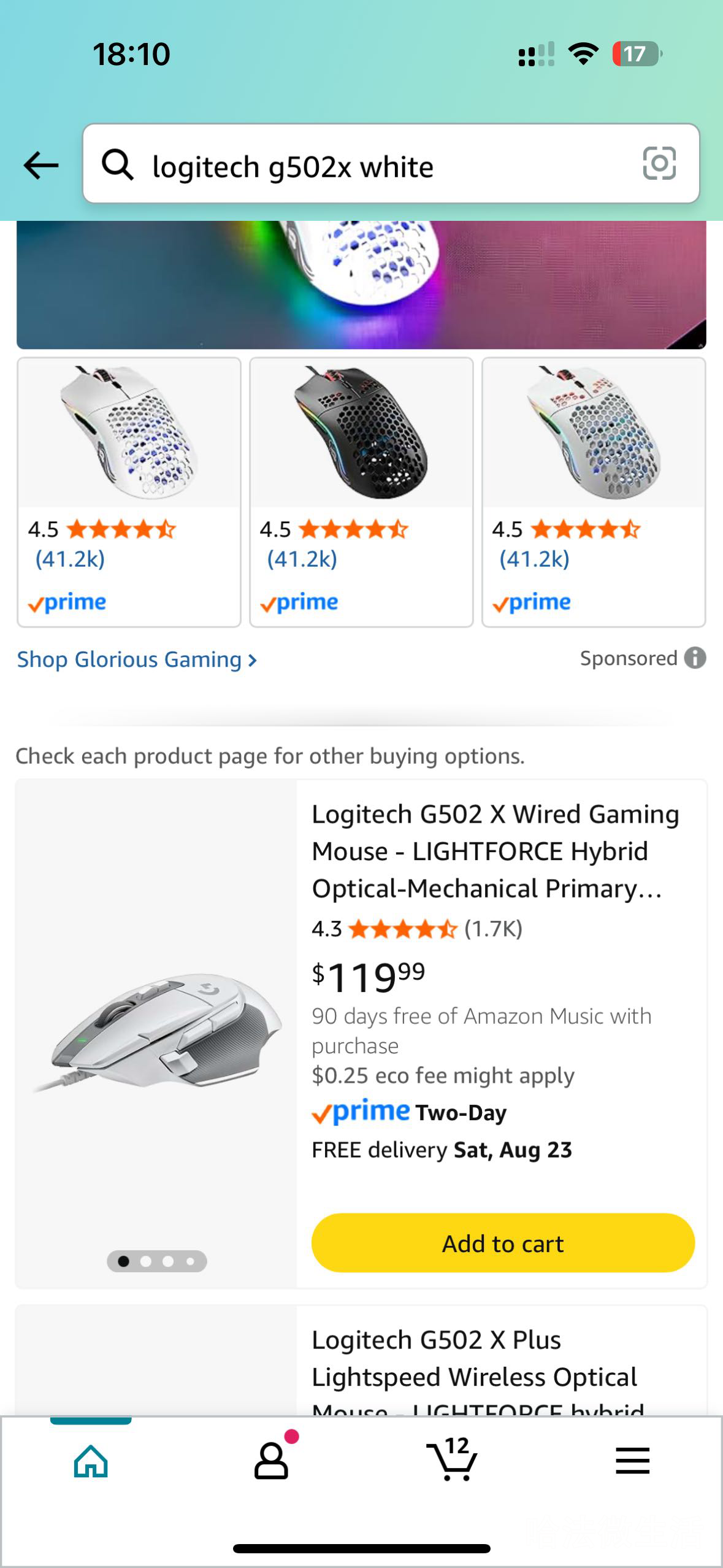Open Logitech G502 X Wired title
The height and width of the screenshot is (1568, 723).
(495, 851)
